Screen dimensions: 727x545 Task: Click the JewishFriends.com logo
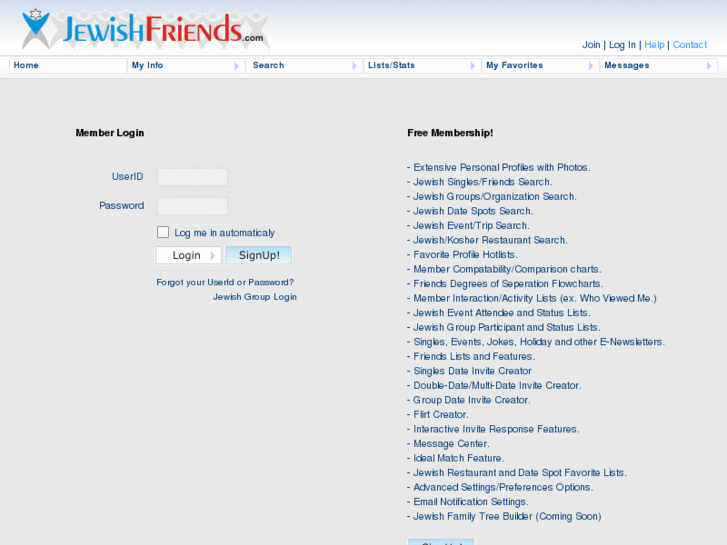146,29
